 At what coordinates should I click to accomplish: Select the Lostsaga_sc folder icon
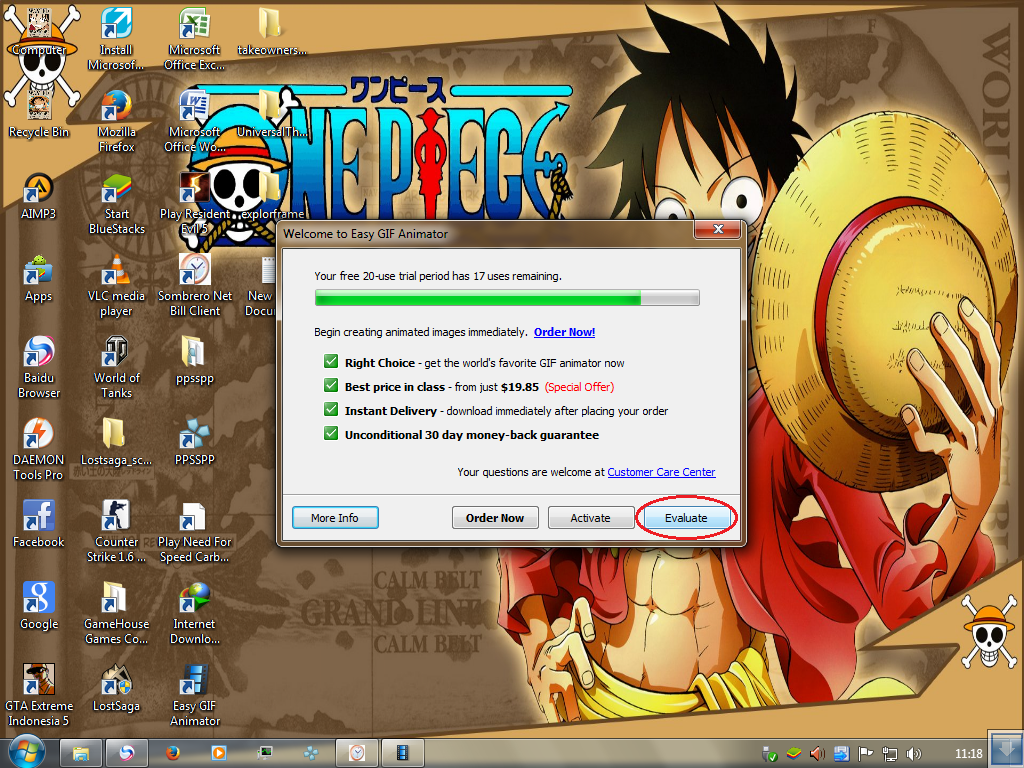(116, 442)
